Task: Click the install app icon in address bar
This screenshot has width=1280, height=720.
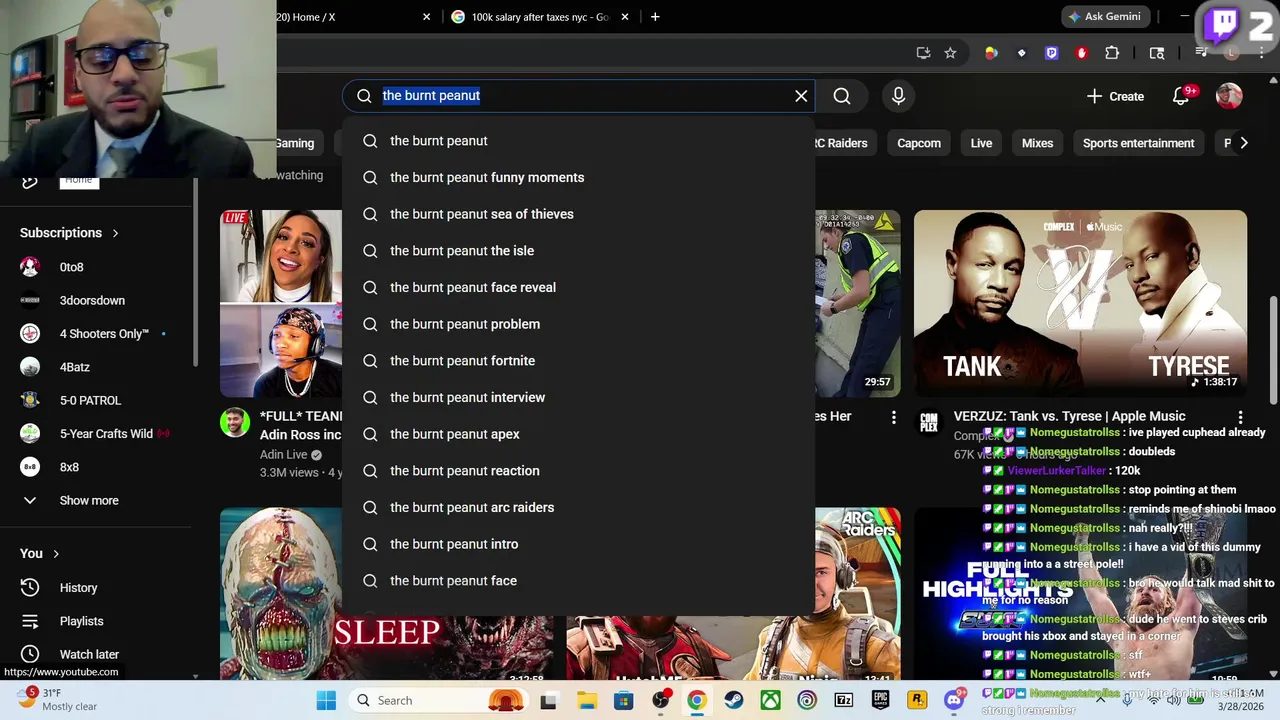Action: (x=923, y=53)
